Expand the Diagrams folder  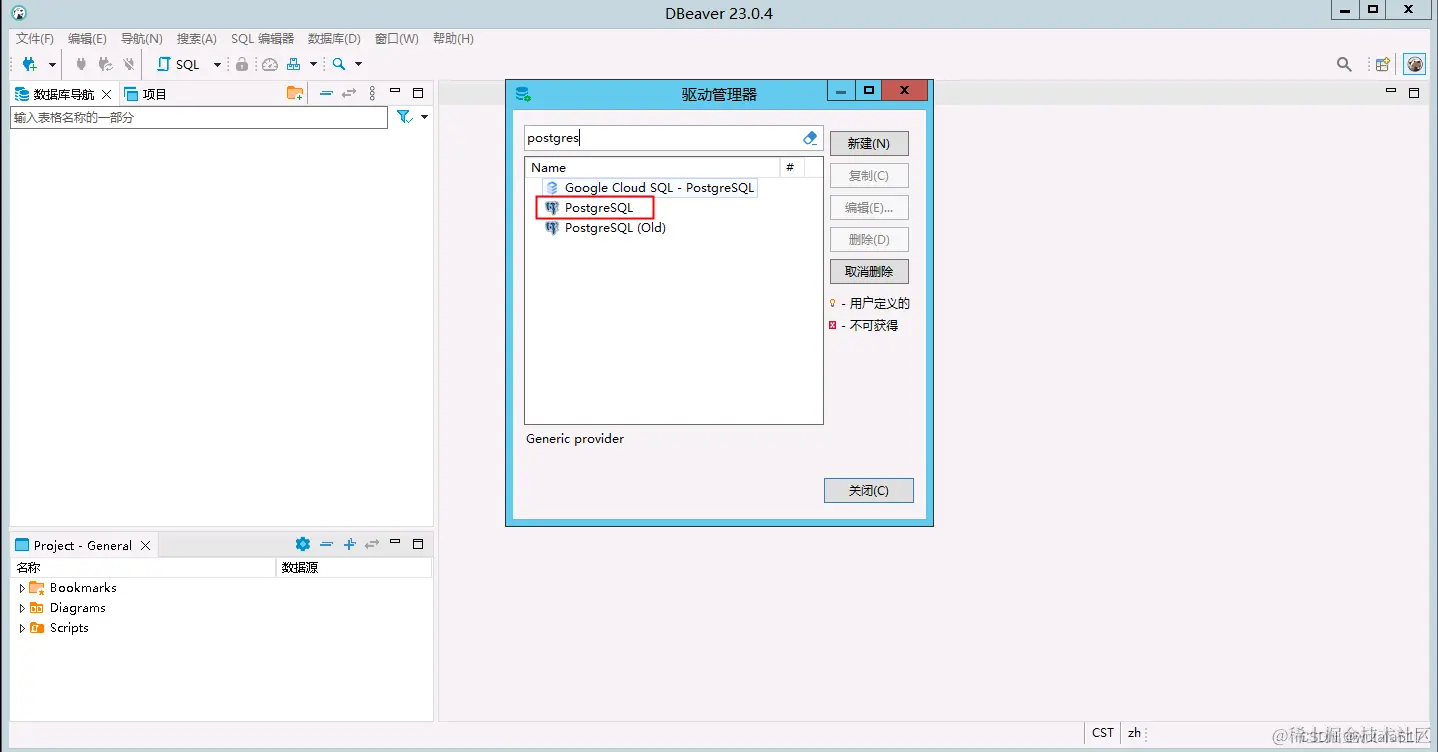(23, 608)
